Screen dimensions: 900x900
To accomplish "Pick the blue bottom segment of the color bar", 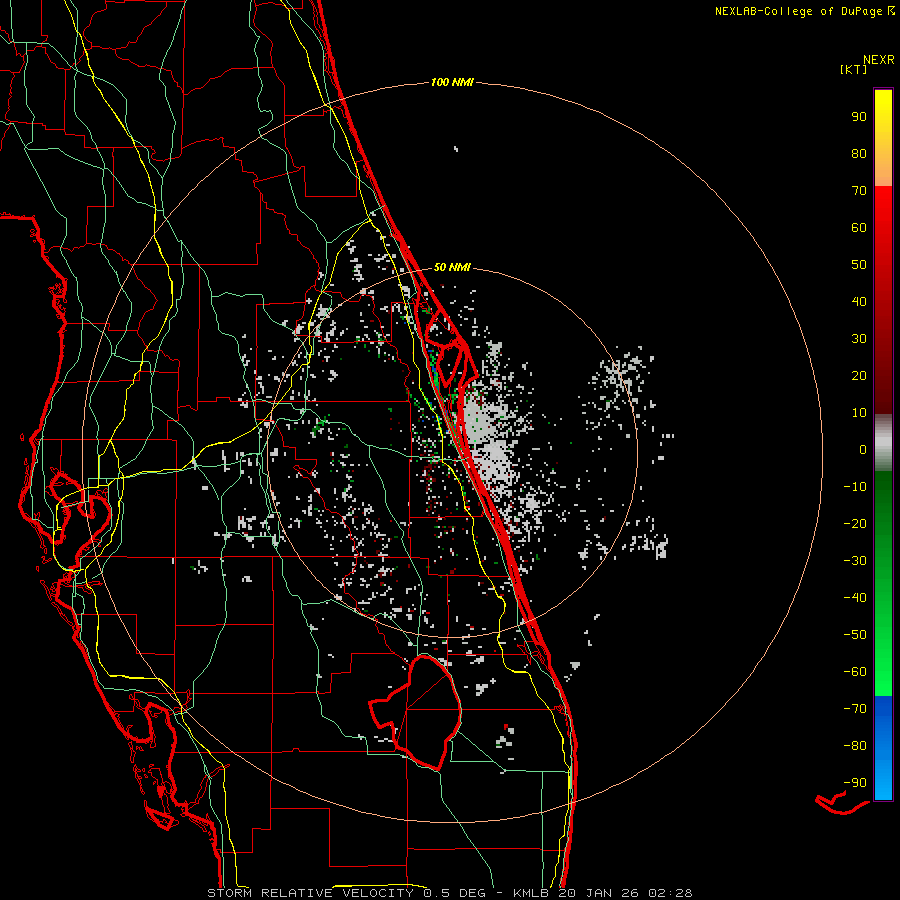I will [x=883, y=748].
